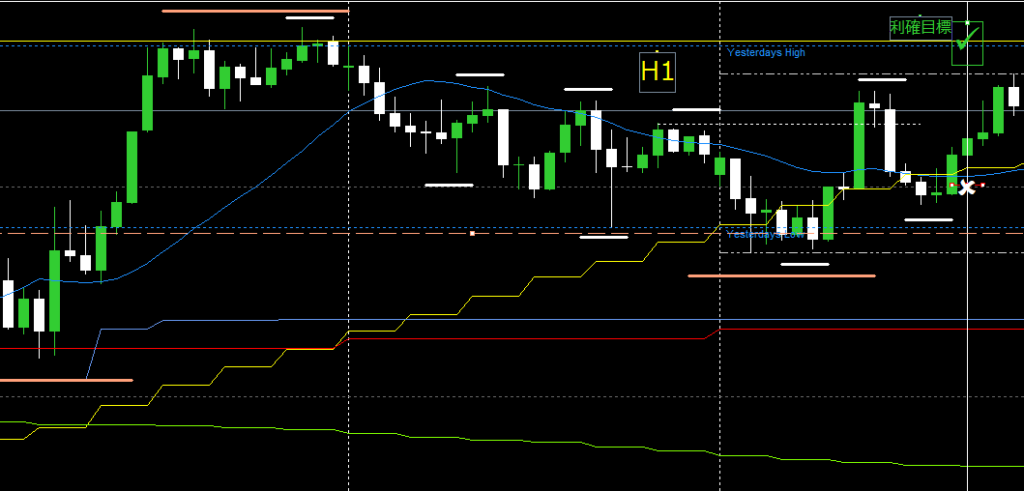Click the yellow H1 timeframe label
The image size is (1024, 491).
coord(657,71)
